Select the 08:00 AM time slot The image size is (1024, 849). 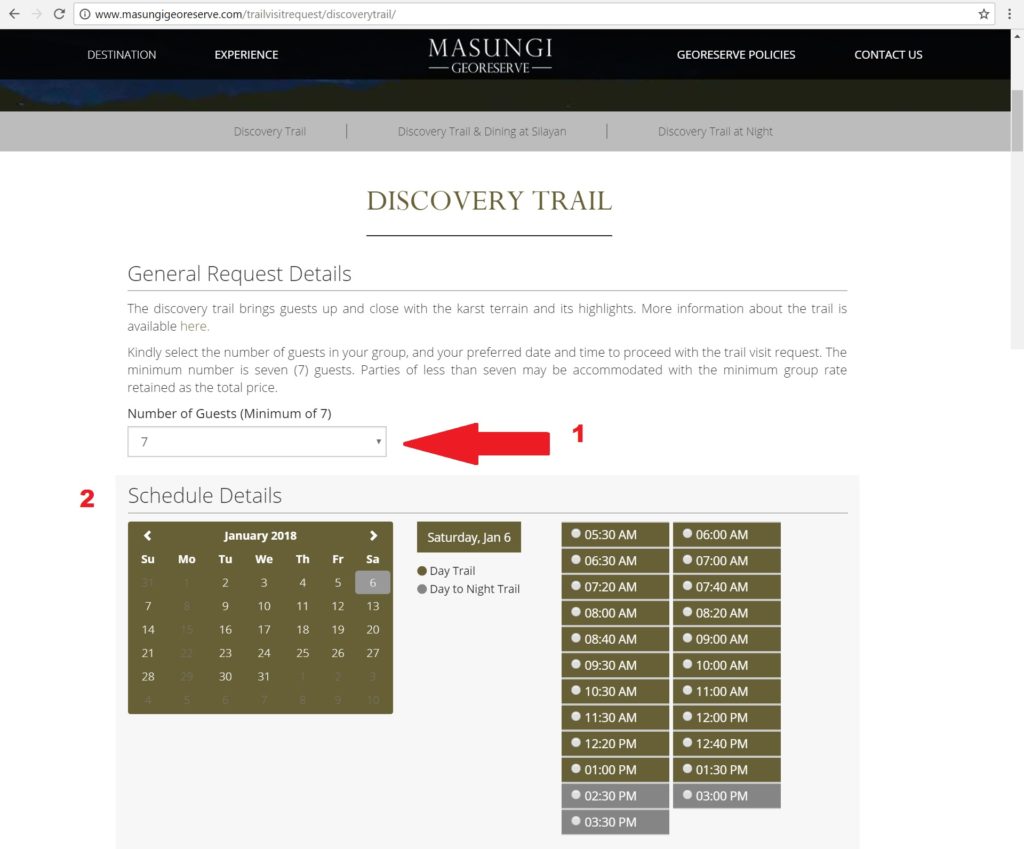point(615,613)
